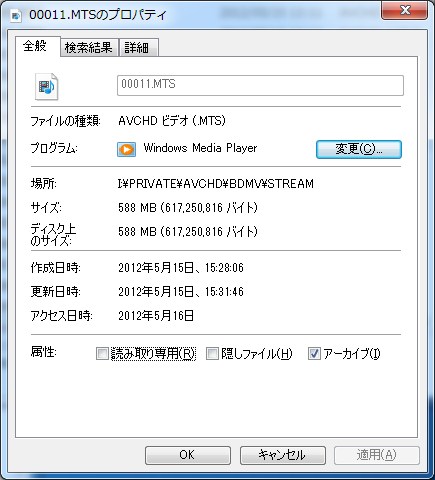435x480 pixels.
Task: Close the properties dialog window
Action: coord(404,11)
